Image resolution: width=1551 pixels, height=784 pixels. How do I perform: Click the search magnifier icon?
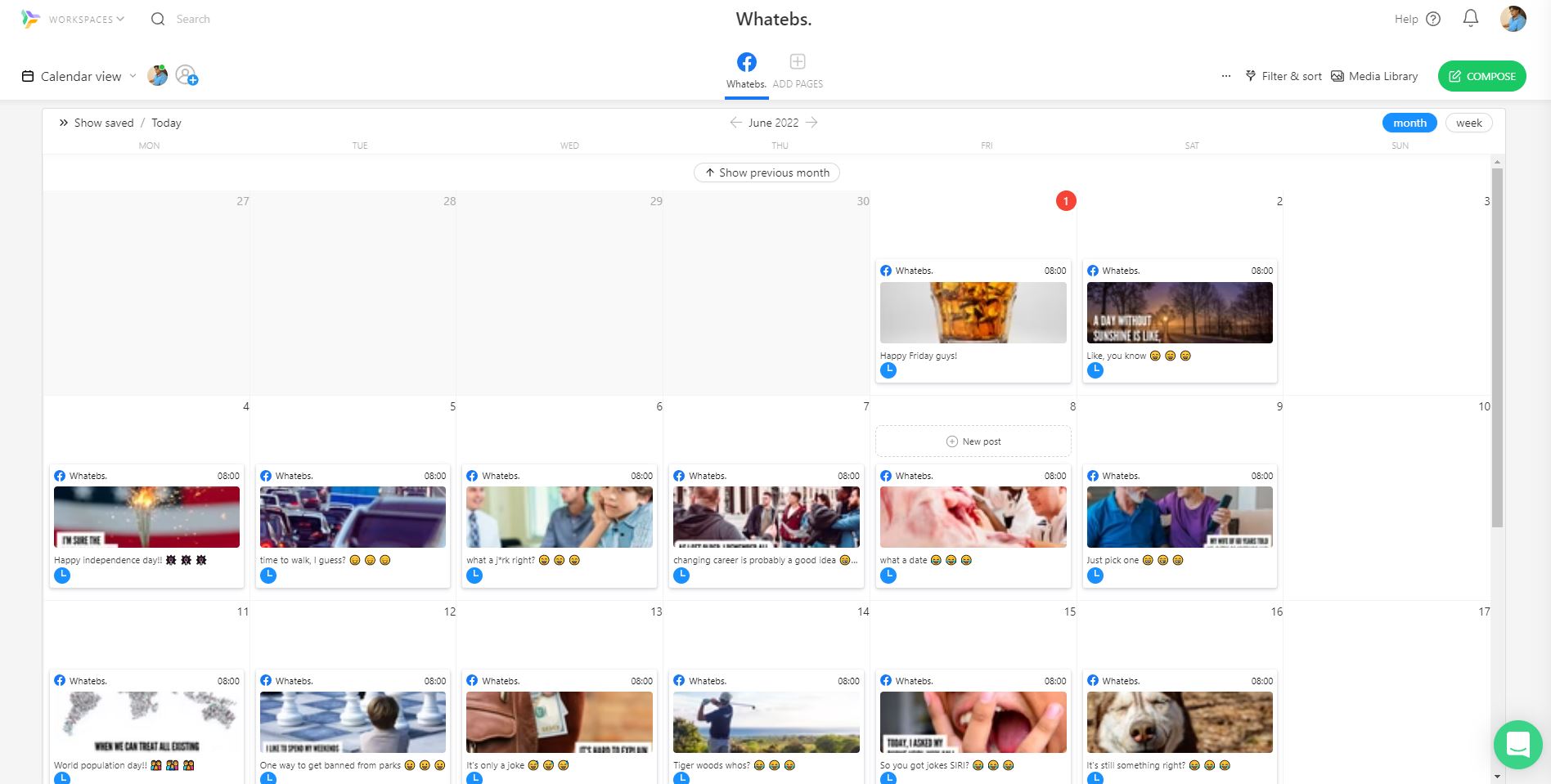pos(158,19)
